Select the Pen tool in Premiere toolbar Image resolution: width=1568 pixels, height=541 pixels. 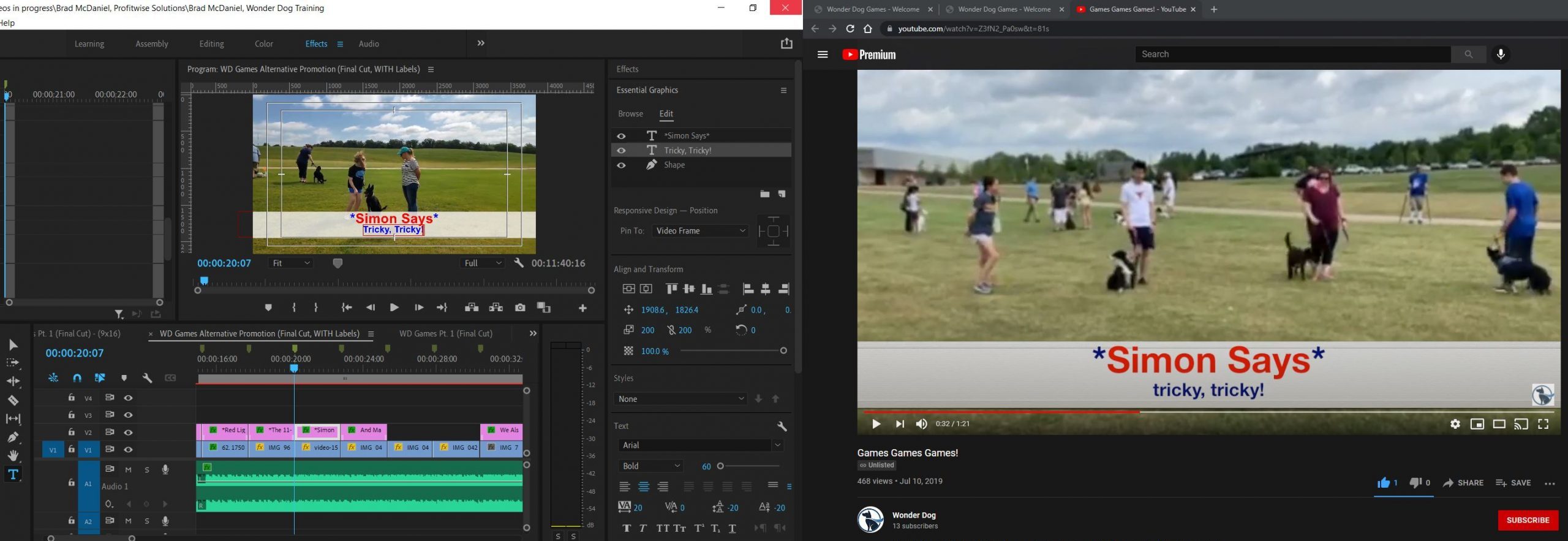coord(13,437)
